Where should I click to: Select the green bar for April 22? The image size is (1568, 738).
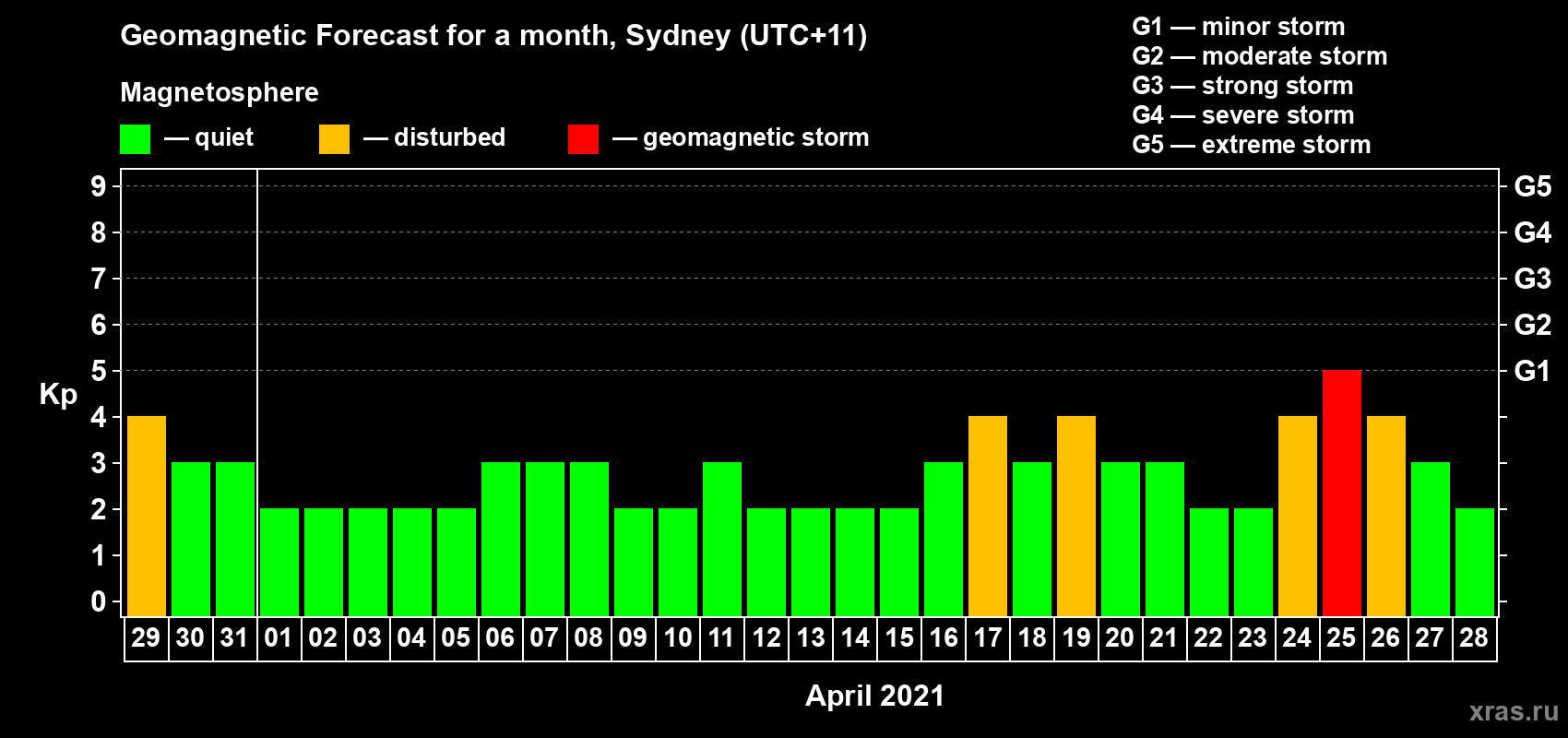(x=1209, y=562)
